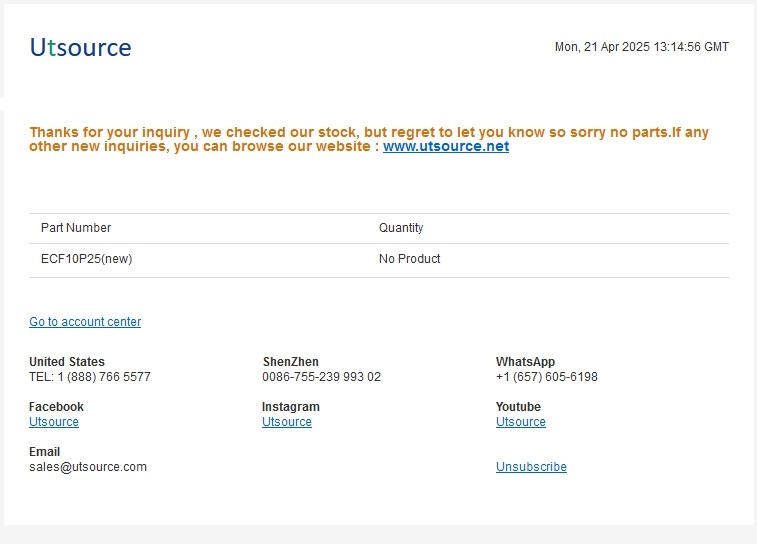The image size is (757, 544).
Task: Click the Utsource logo
Action: point(81,48)
